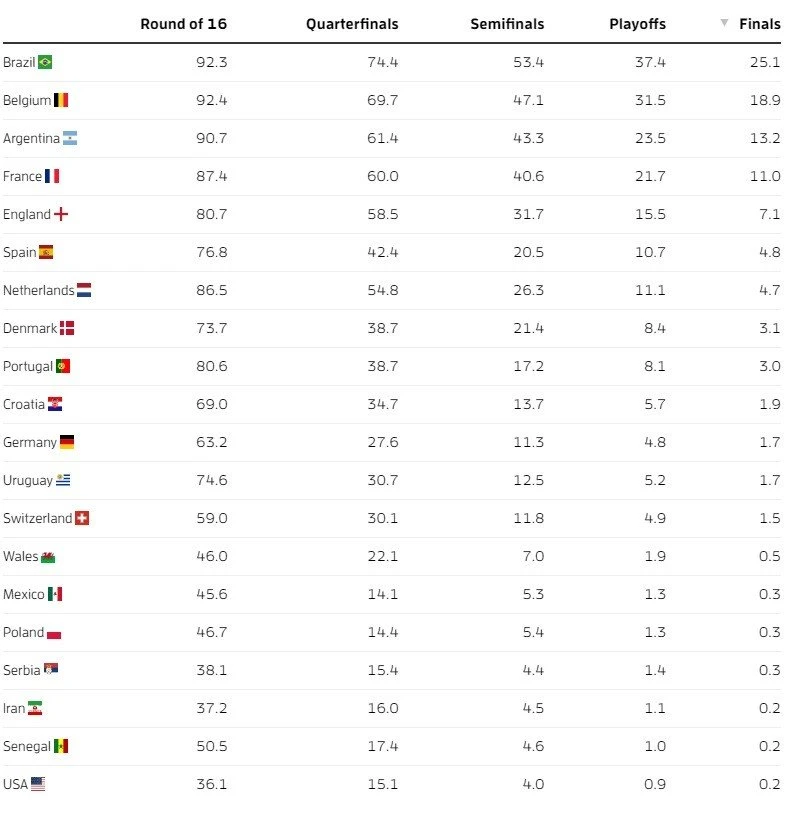Click the sort arrow beside Finals
The image size is (789, 817).
724,23
